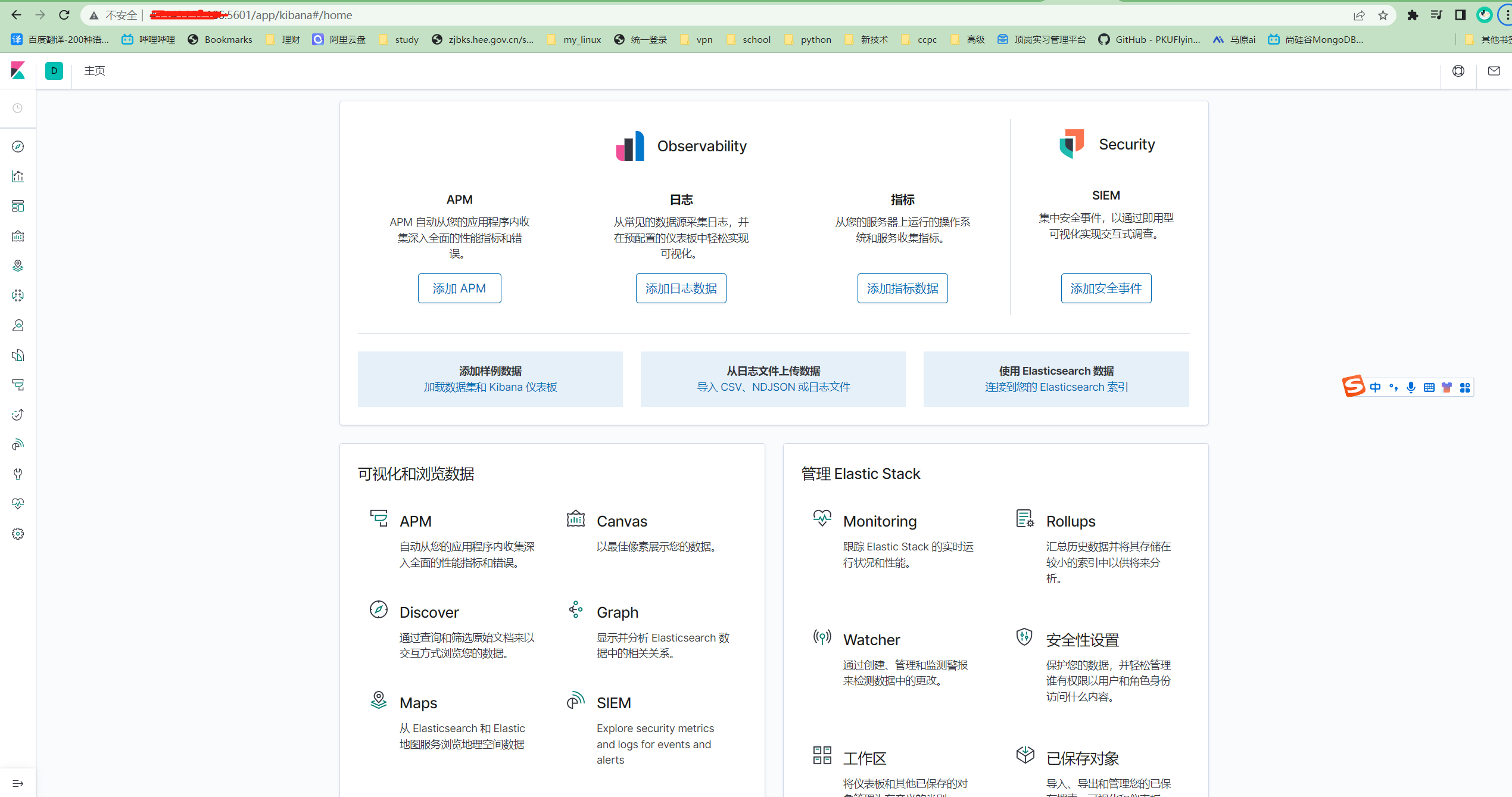Open Stack Monitoring from the sidebar heartbeat icon
This screenshot has height=797, width=1512.
tap(18, 504)
